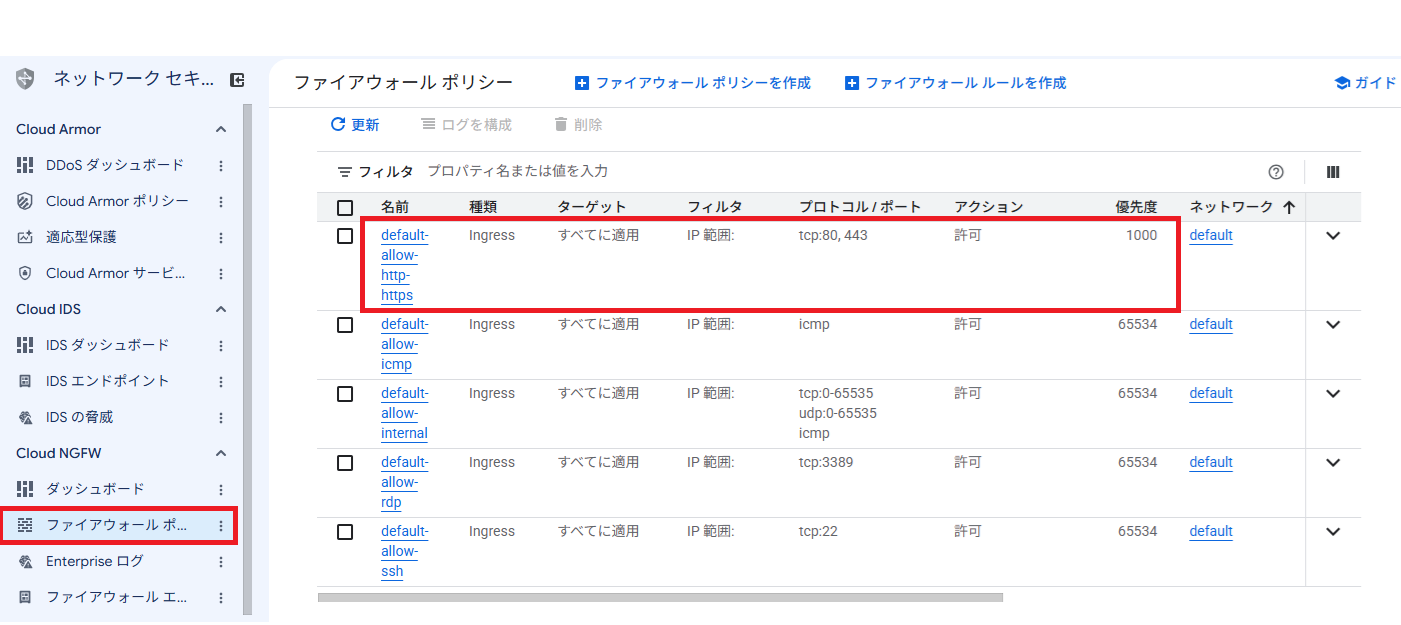
Task: Expand the default-allow-ssh row details
Action: click(x=1333, y=532)
